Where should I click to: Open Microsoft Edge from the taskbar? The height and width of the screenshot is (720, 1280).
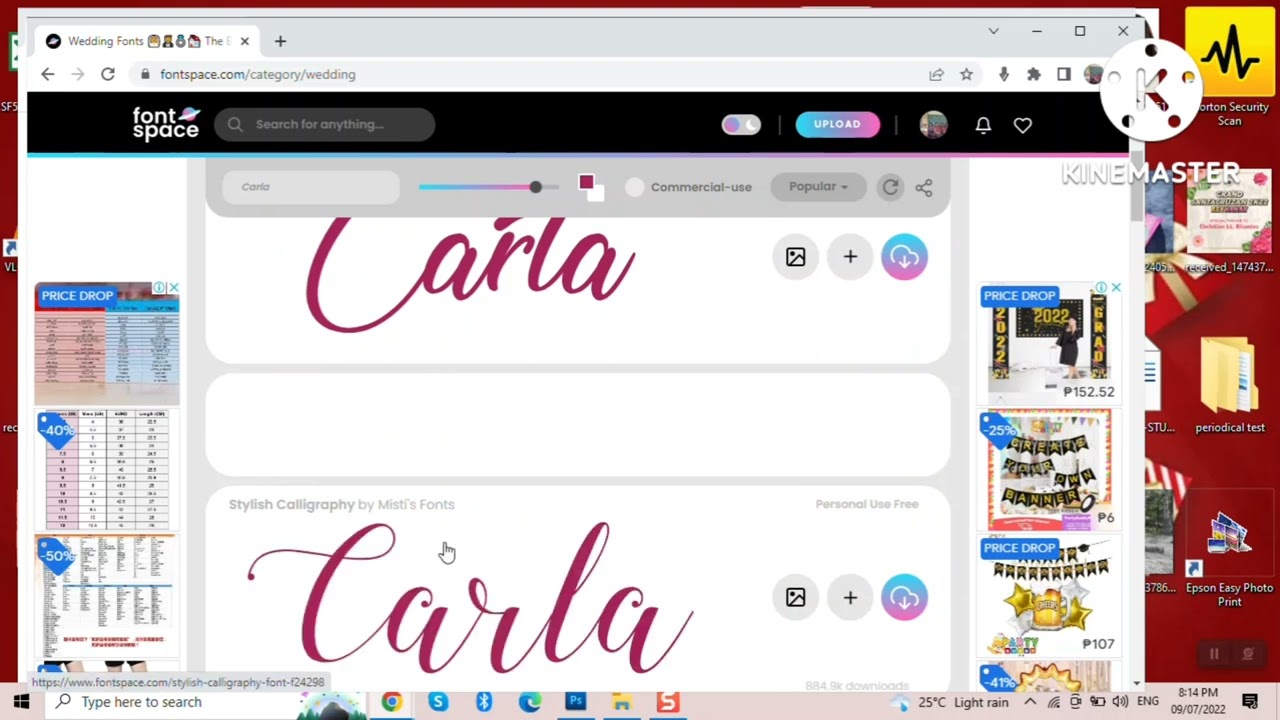(530, 702)
